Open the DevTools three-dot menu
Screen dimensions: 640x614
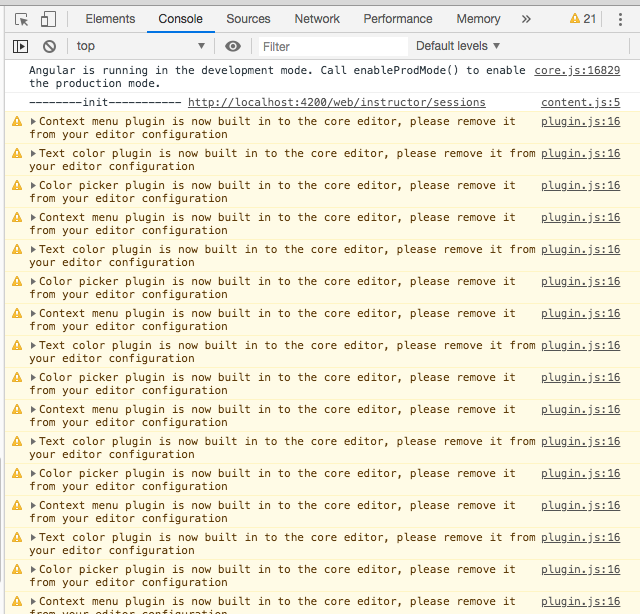click(620, 19)
